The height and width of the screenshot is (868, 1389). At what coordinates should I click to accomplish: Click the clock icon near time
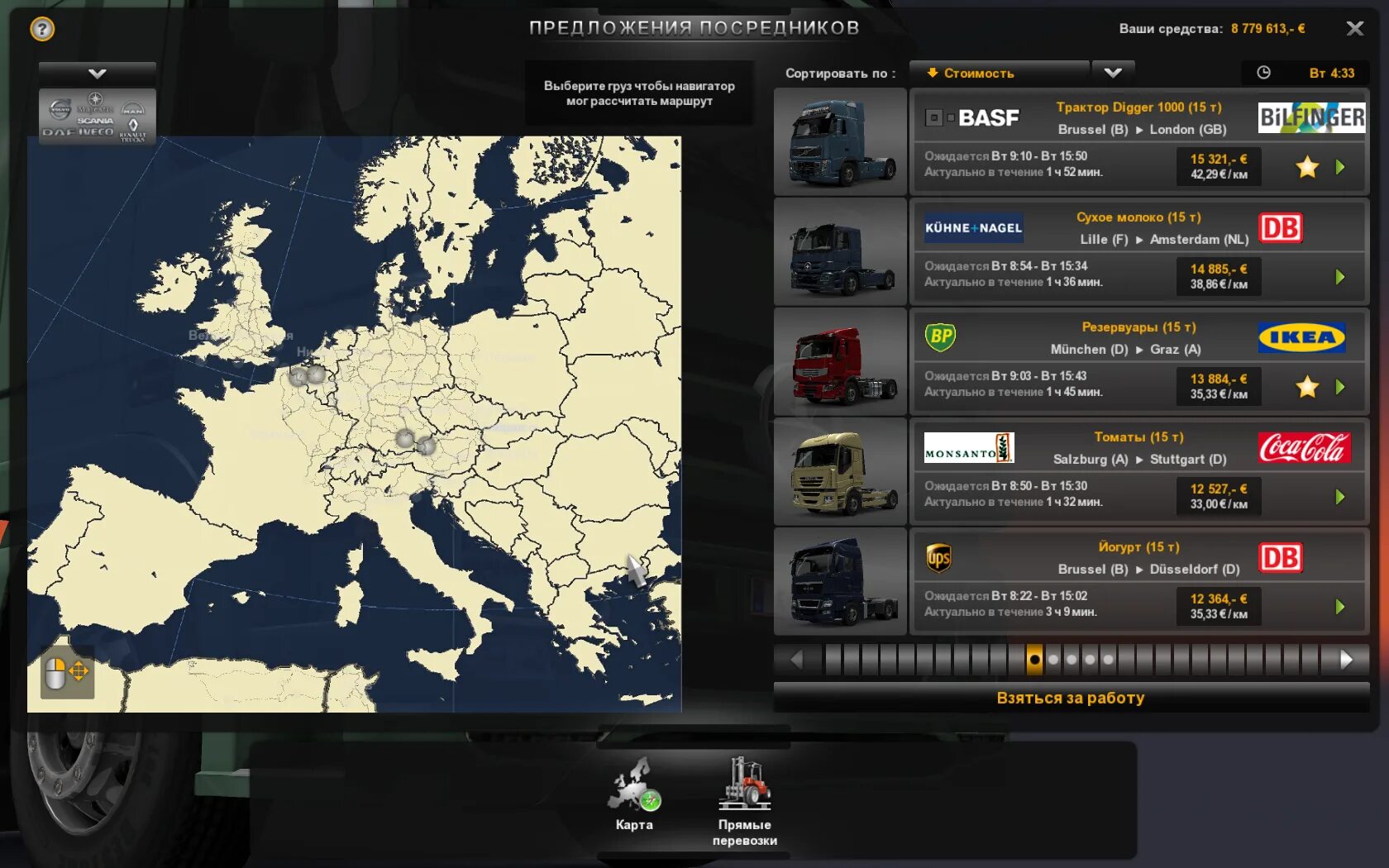(x=1263, y=73)
